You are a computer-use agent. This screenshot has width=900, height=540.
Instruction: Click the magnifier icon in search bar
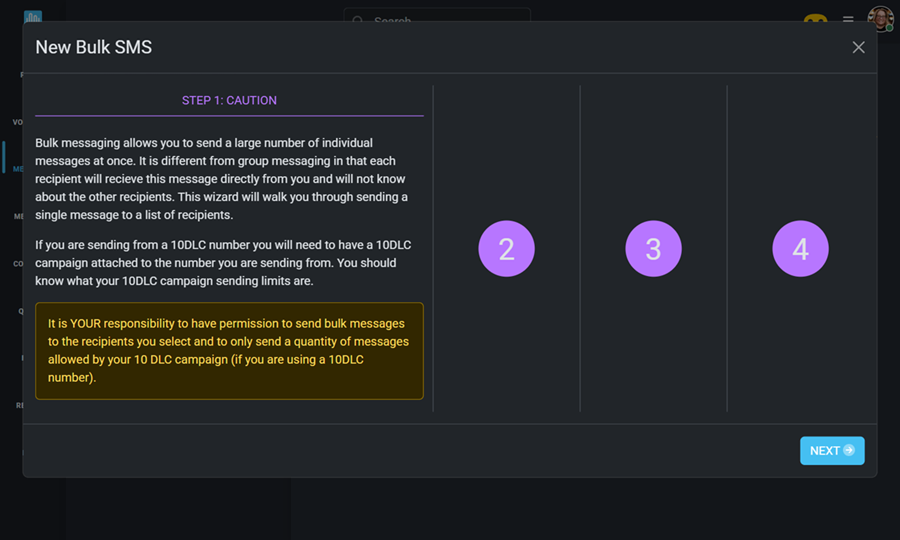click(x=359, y=19)
